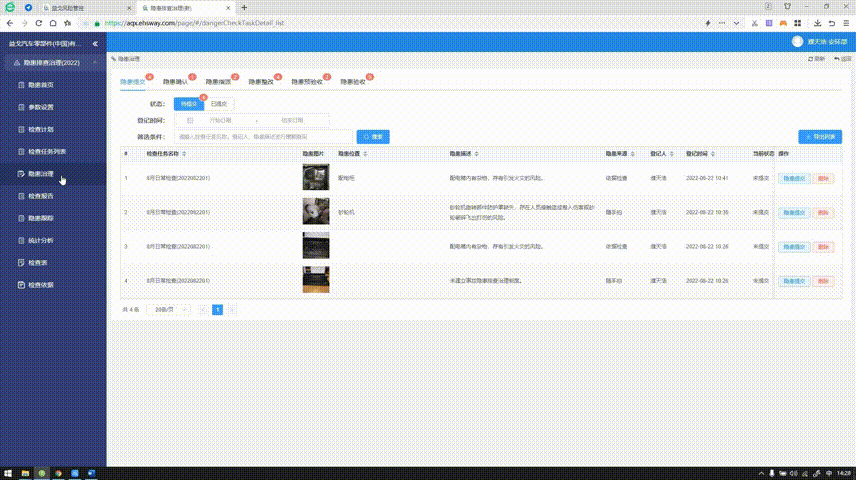Click the 刷新 refresh icon at top right

(x=815, y=60)
